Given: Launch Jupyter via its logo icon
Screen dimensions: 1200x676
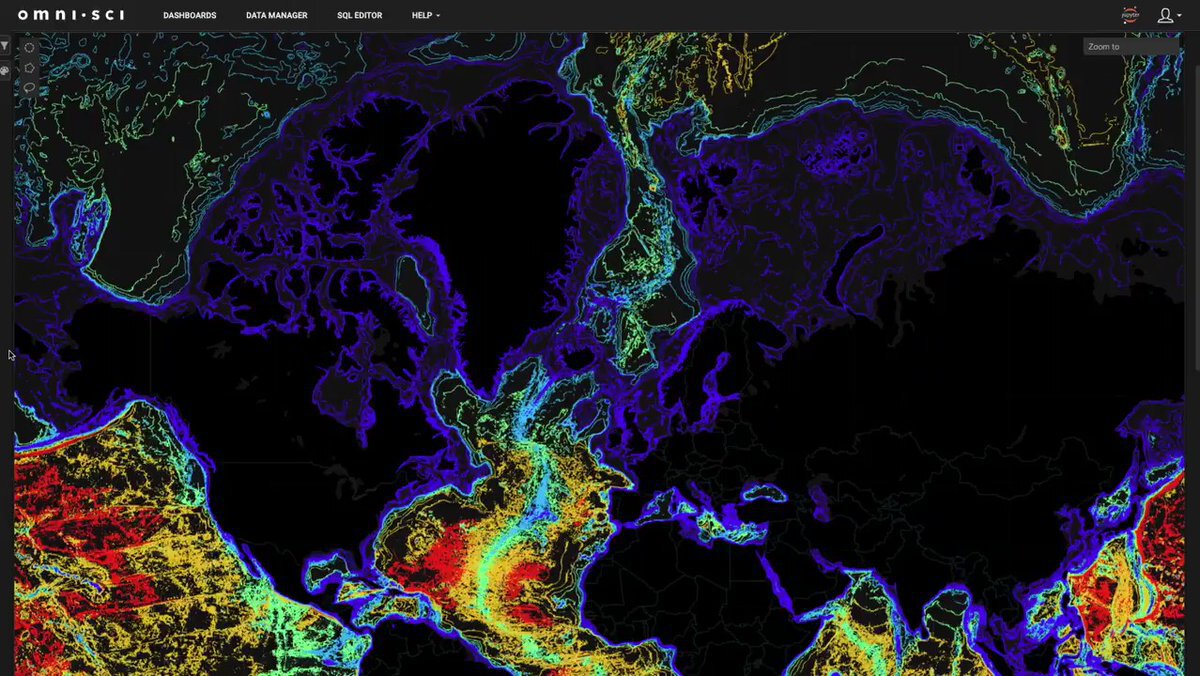Looking at the screenshot, I should pos(1130,15).
